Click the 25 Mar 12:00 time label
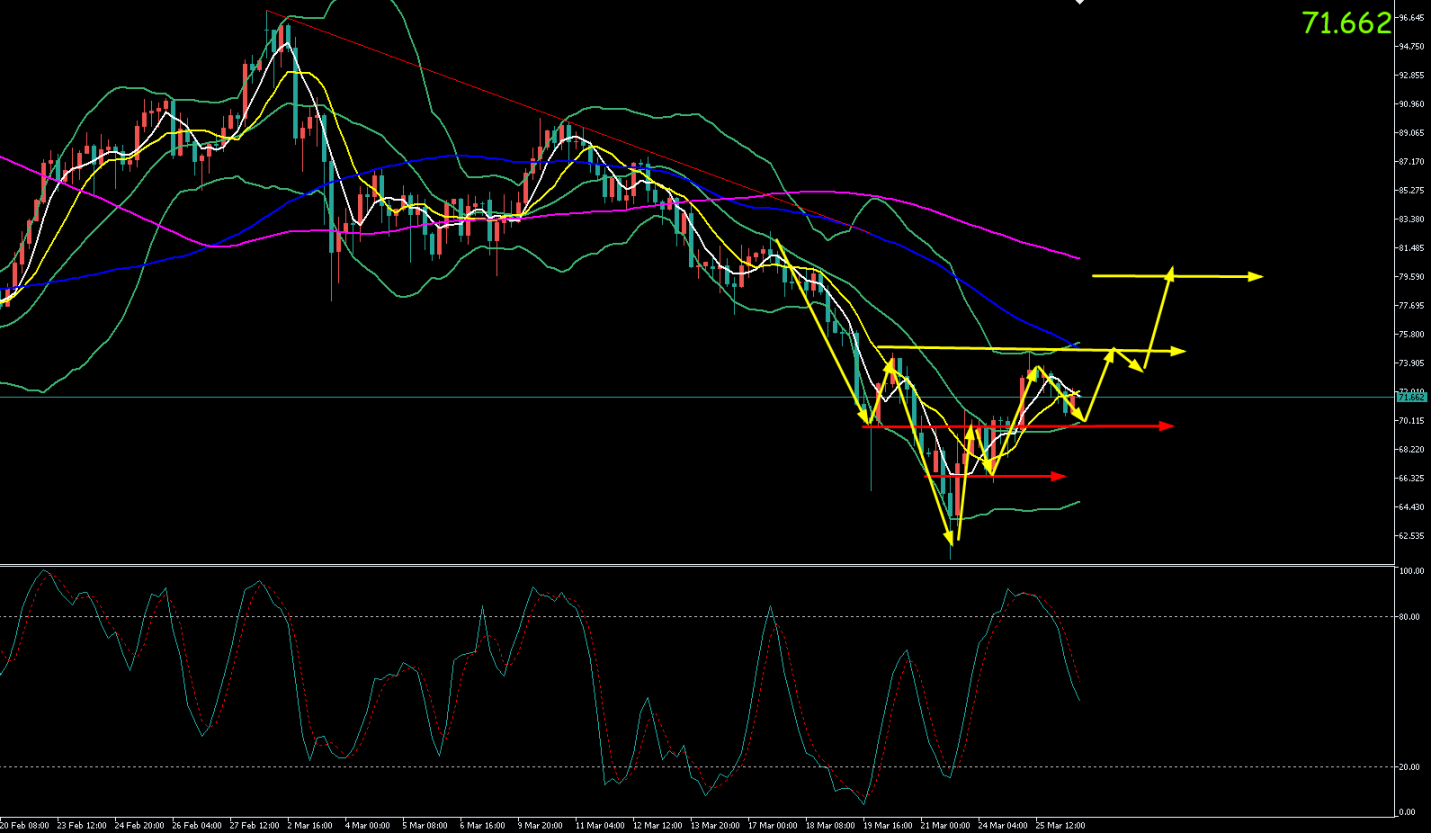Viewport: 1431px width, 833px height. pos(1060,826)
